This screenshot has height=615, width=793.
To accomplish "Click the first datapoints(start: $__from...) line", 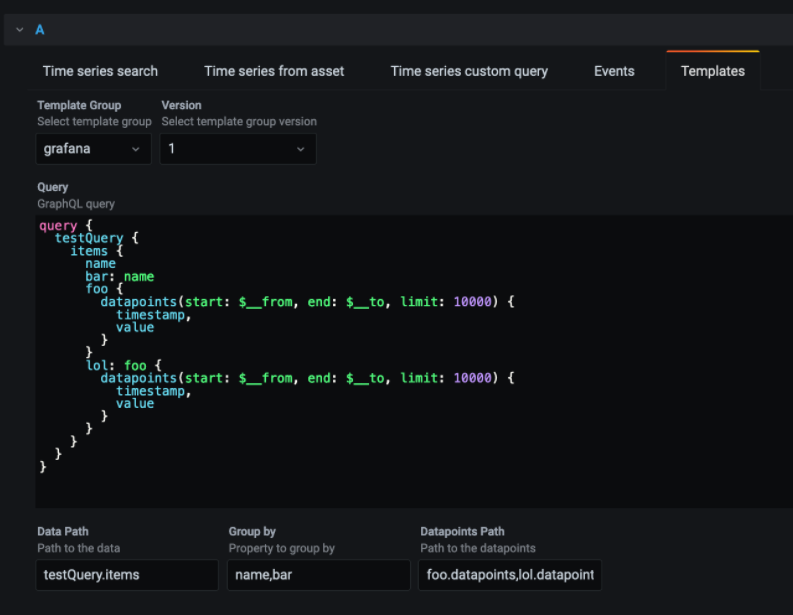I will click(x=307, y=302).
